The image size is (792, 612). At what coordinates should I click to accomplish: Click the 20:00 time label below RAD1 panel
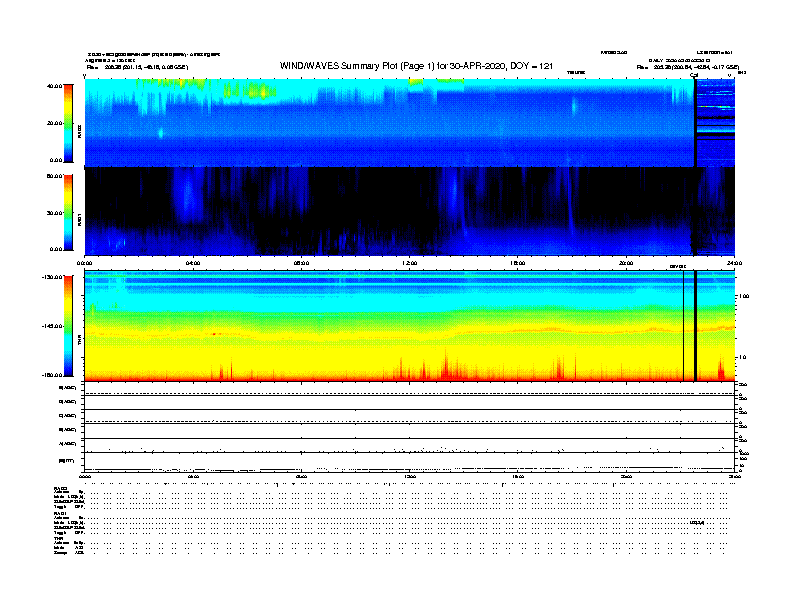[626, 263]
